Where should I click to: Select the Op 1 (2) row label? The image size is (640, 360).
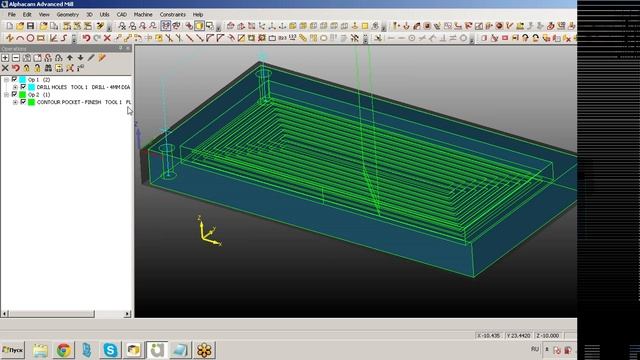coord(39,80)
